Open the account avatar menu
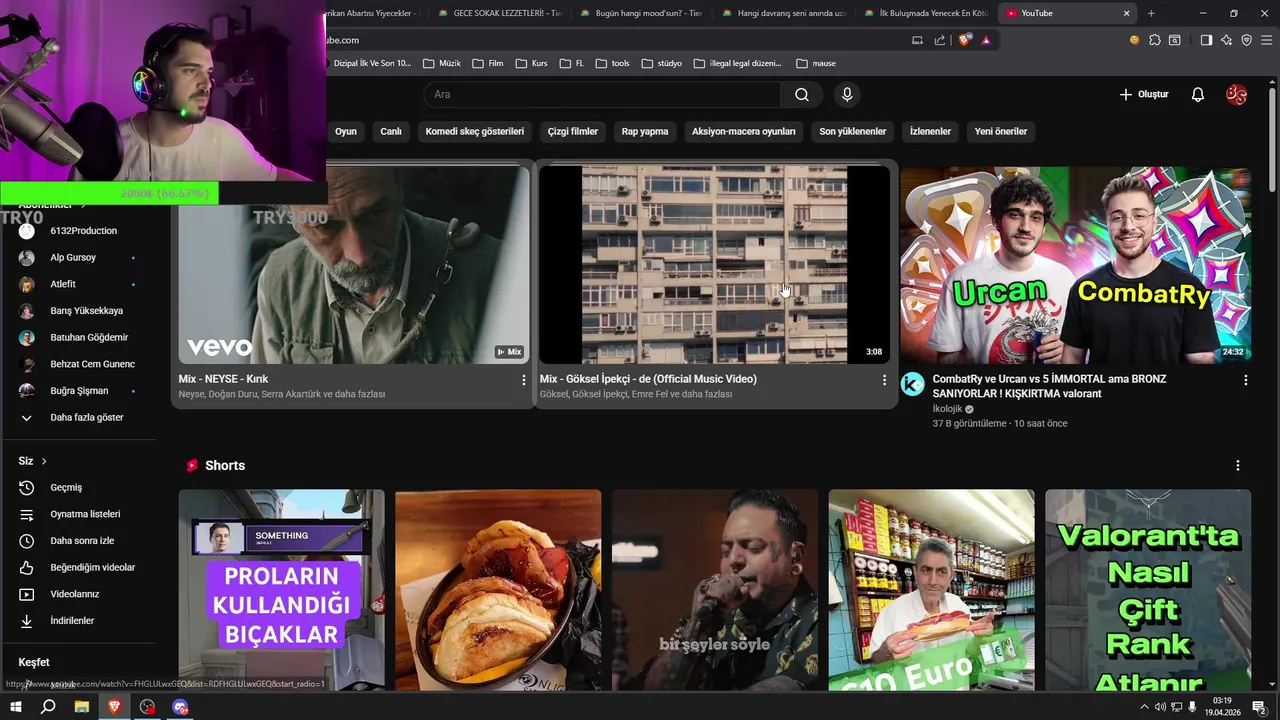Viewport: 1280px width, 720px height. pos(1236,94)
